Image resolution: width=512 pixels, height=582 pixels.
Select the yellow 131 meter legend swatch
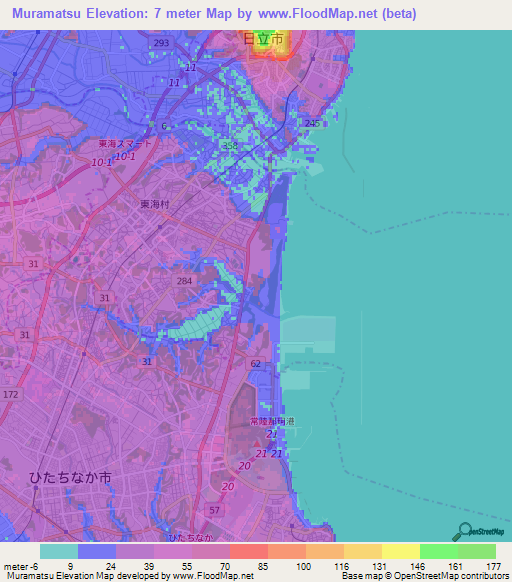point(401,552)
